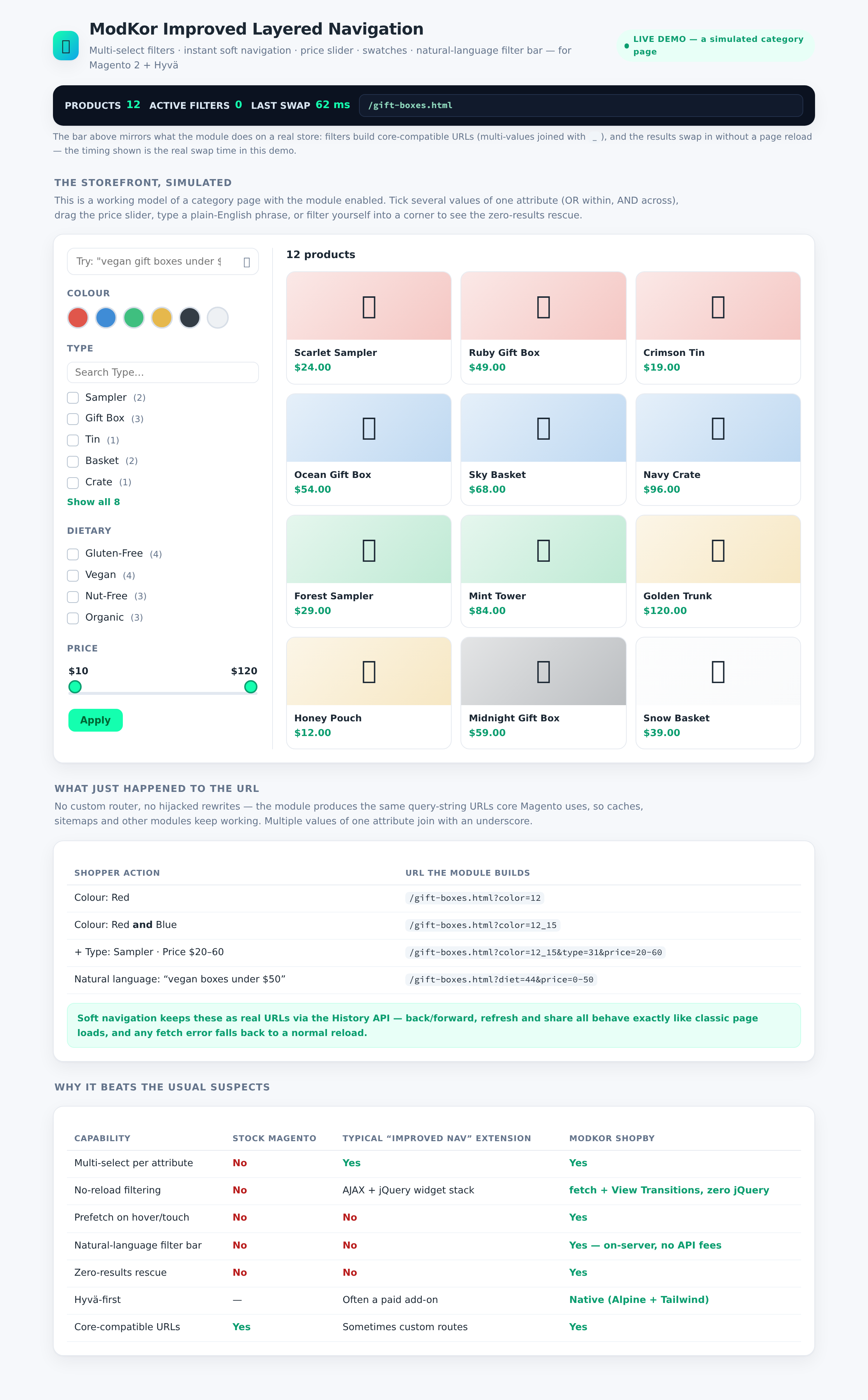Click the $12.00 Honey Pouch price
The width and height of the screenshot is (868, 1400).
pos(312,733)
